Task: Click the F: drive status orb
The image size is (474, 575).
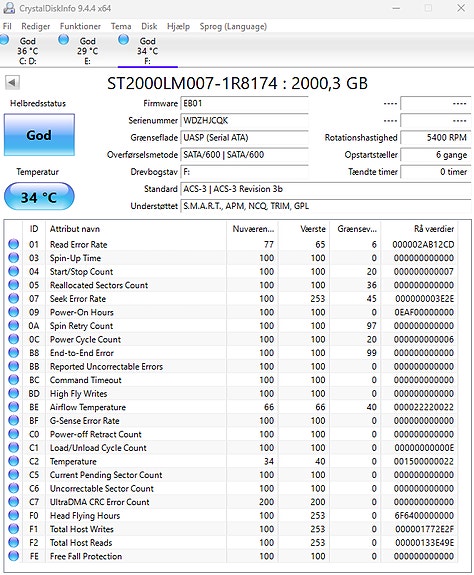Action: (x=124, y=39)
